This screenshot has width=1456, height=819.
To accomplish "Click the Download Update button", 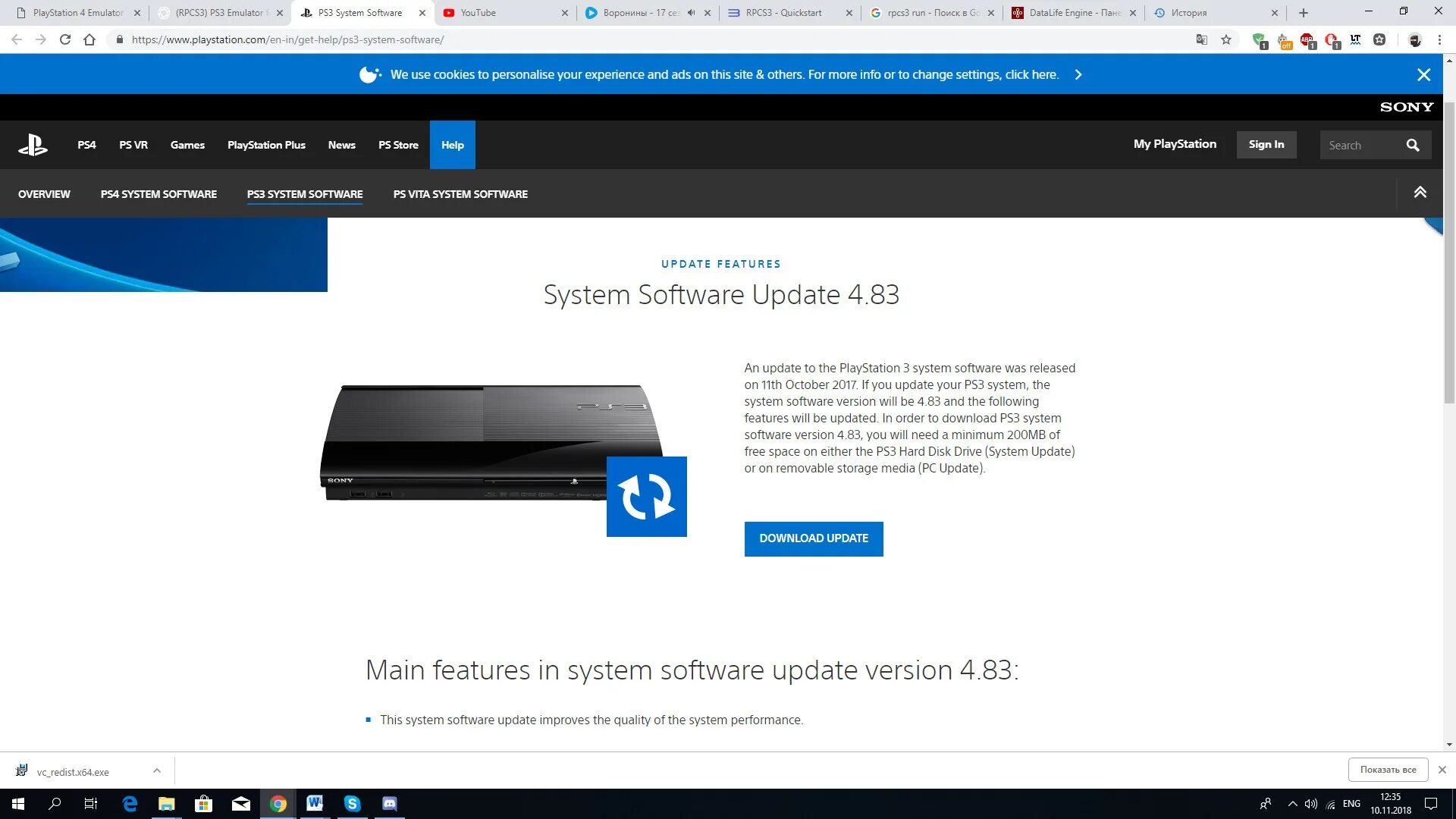I will pyautogui.click(x=813, y=538).
